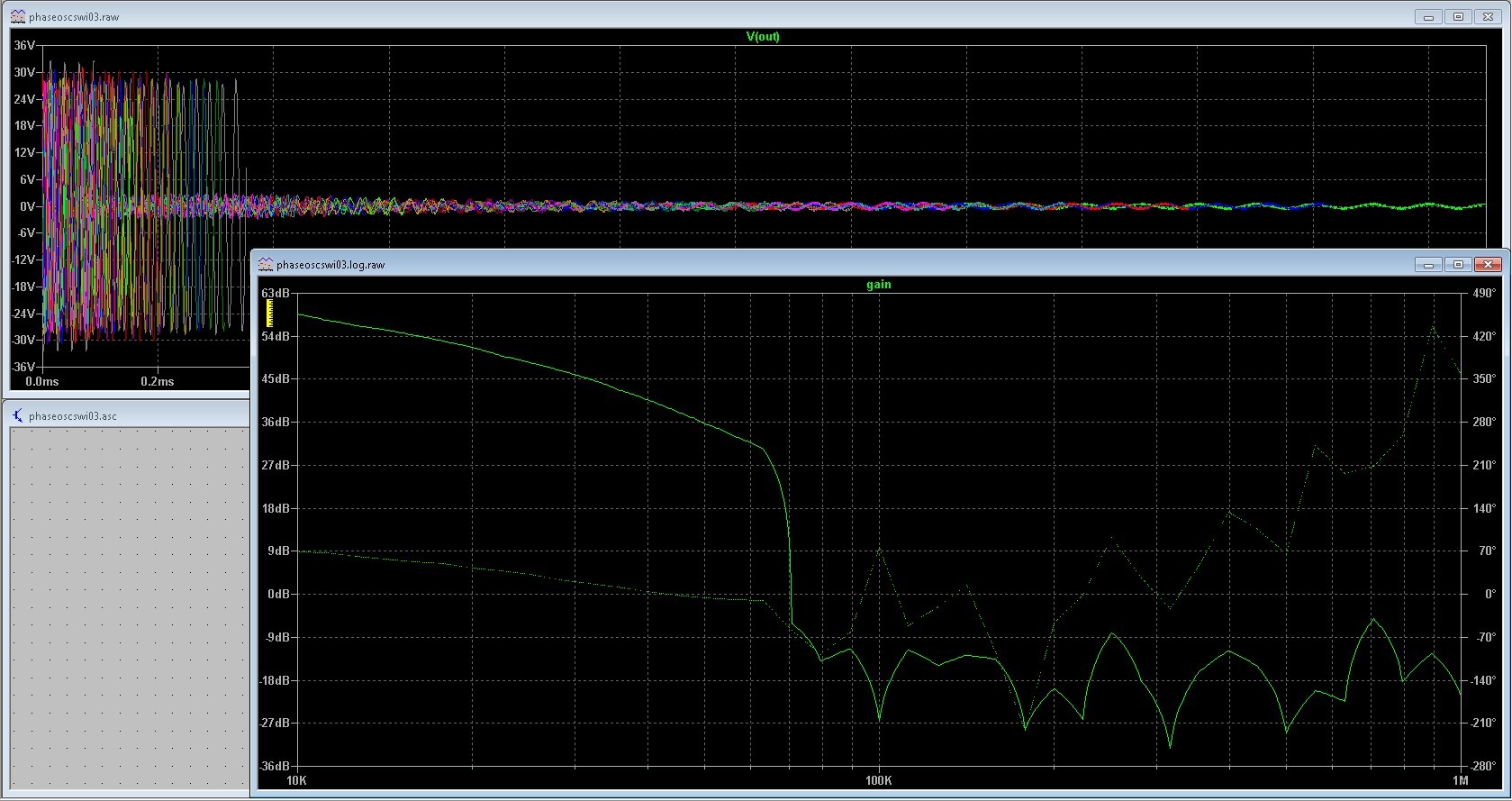This screenshot has height=801, width=1512.
Task: Click the 0.0ms time axis label
Action: (42, 381)
